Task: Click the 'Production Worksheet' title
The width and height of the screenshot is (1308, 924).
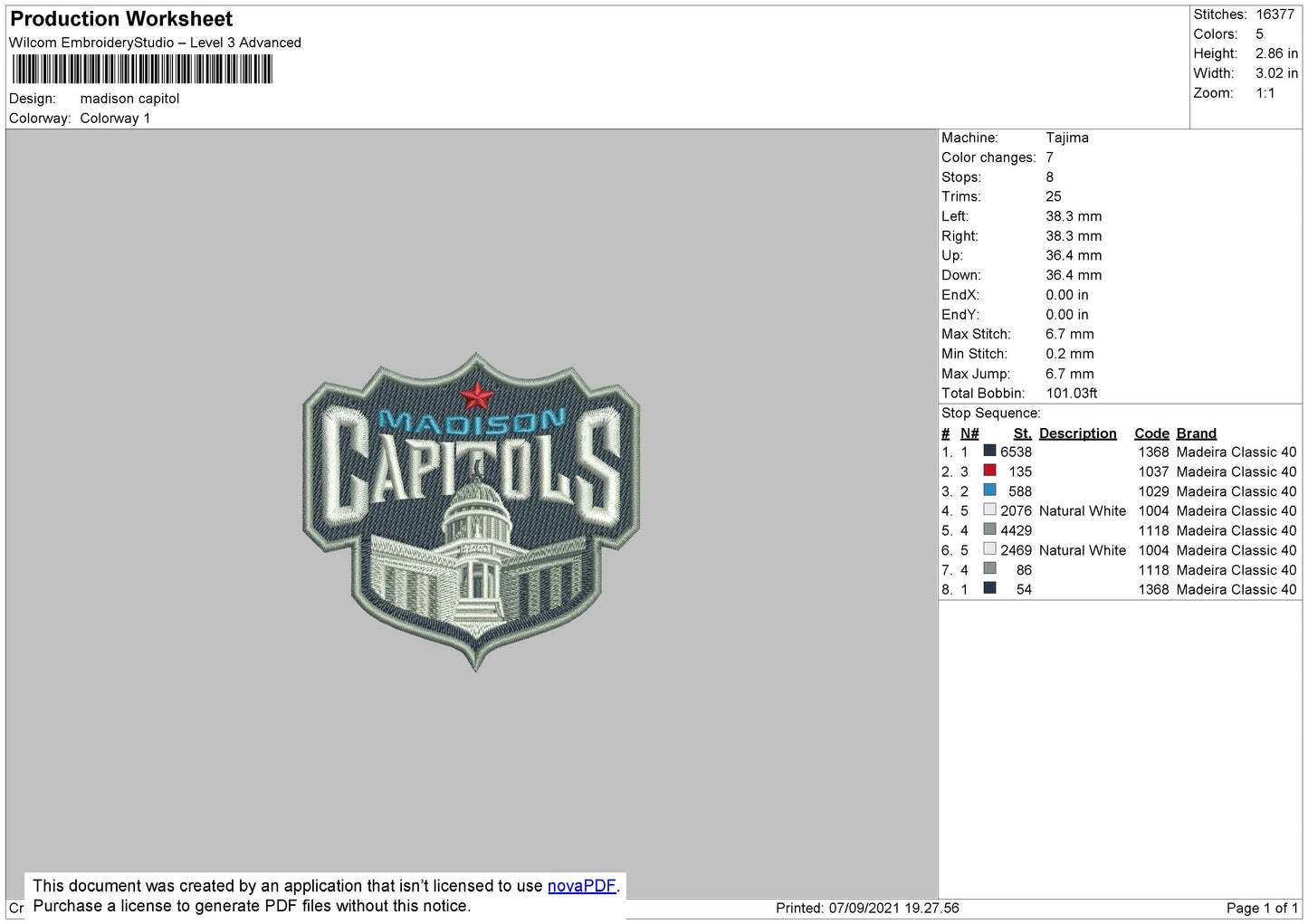Action: [121, 19]
